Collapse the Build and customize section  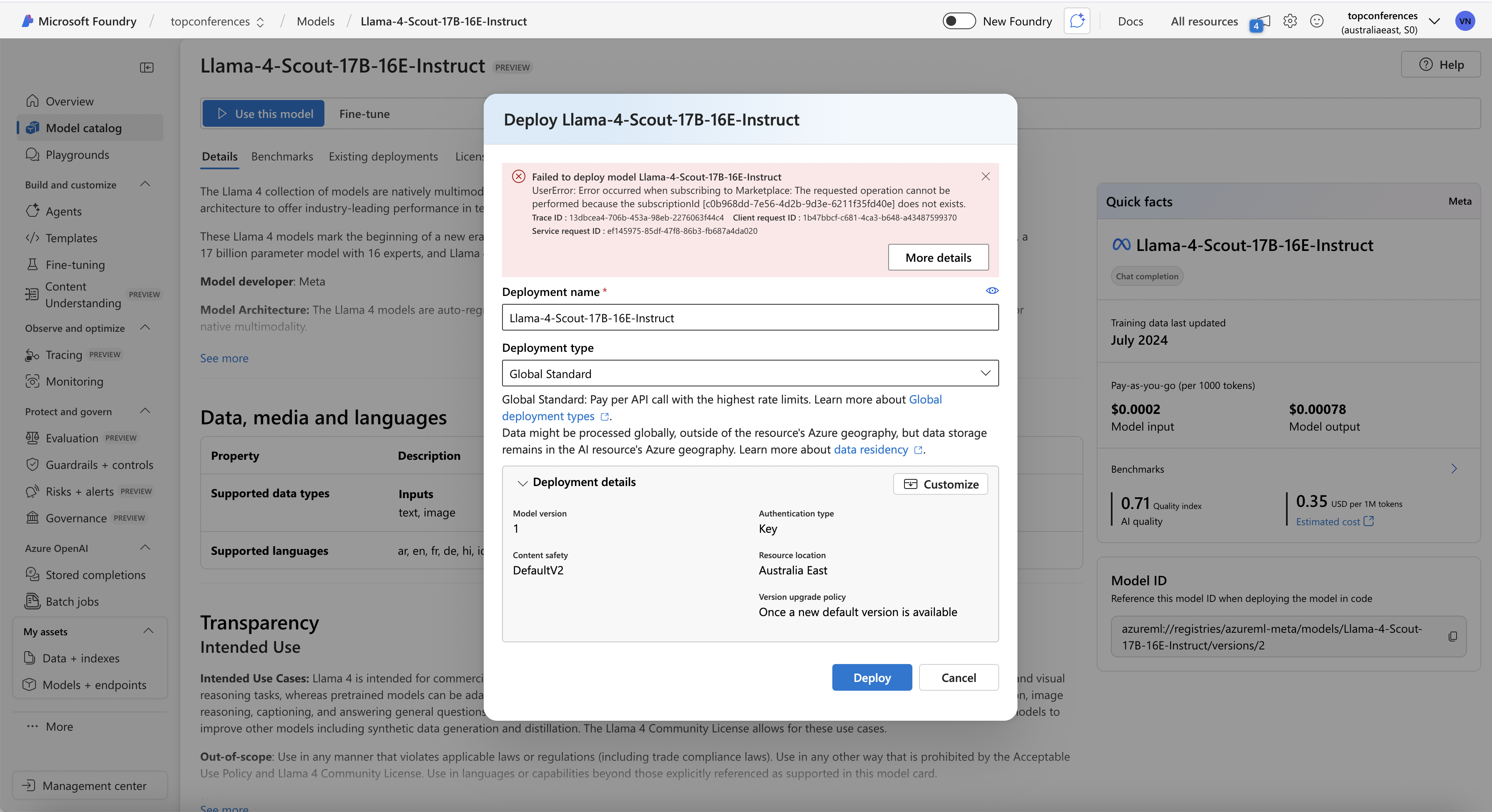(146, 184)
